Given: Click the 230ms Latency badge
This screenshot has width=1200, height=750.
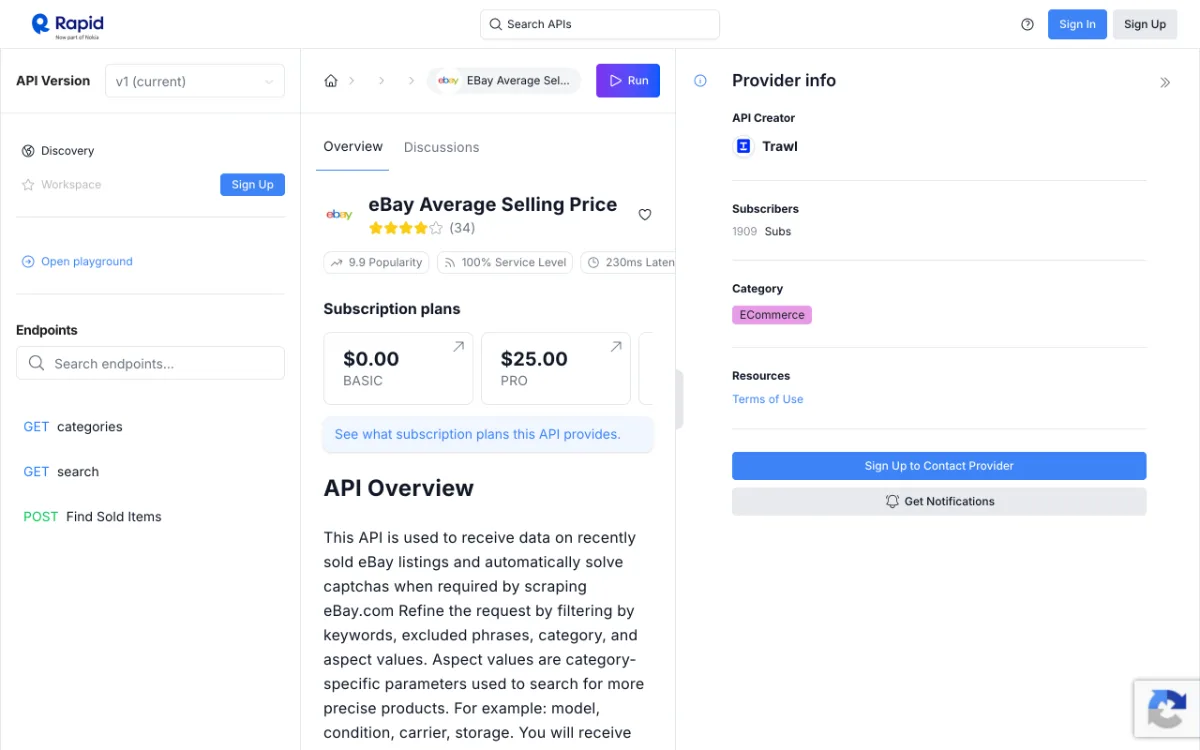Looking at the screenshot, I should (x=628, y=262).
